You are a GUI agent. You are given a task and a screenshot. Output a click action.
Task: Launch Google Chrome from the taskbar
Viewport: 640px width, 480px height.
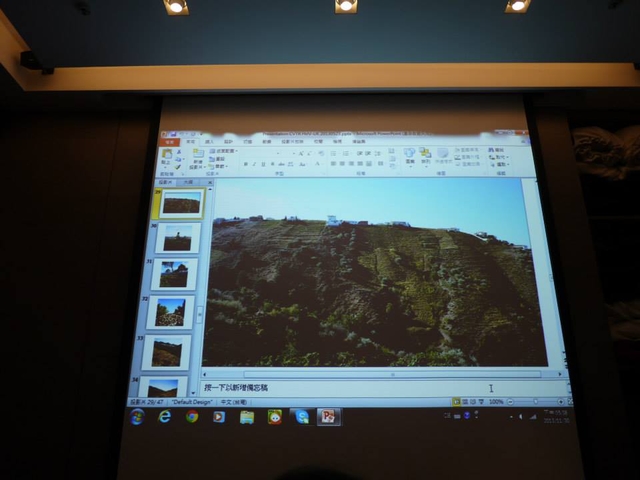[192, 416]
